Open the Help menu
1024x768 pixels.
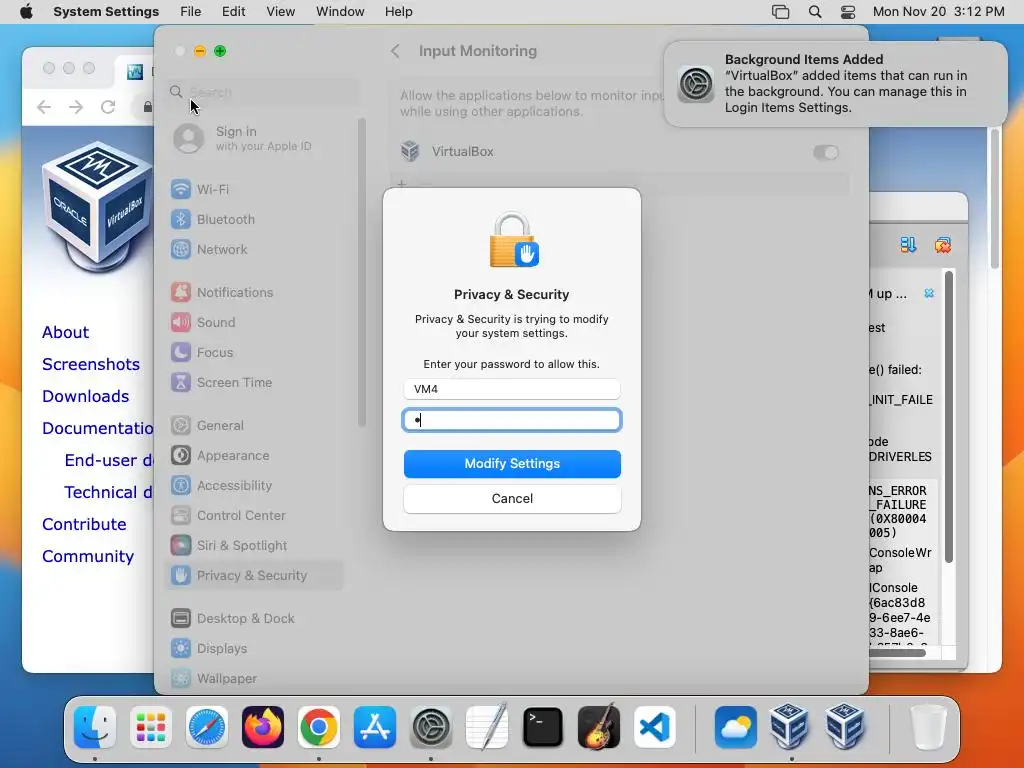pyautogui.click(x=398, y=12)
